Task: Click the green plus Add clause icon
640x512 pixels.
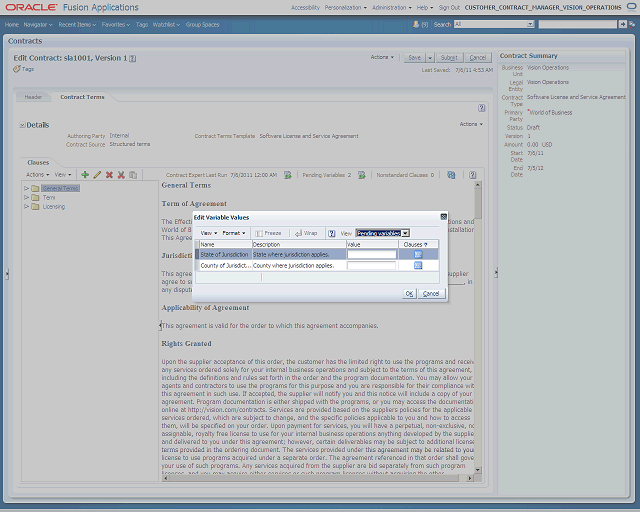Action: click(85, 175)
